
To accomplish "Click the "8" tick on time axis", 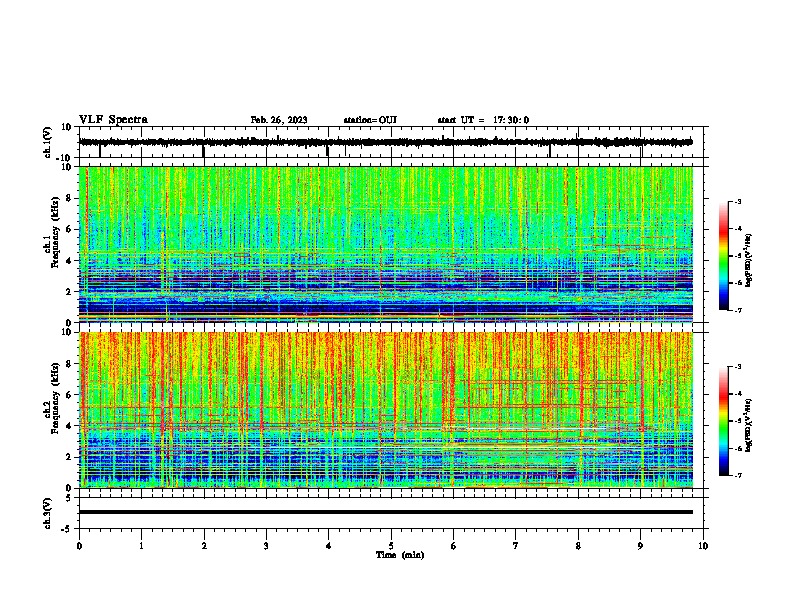I will point(578,546).
